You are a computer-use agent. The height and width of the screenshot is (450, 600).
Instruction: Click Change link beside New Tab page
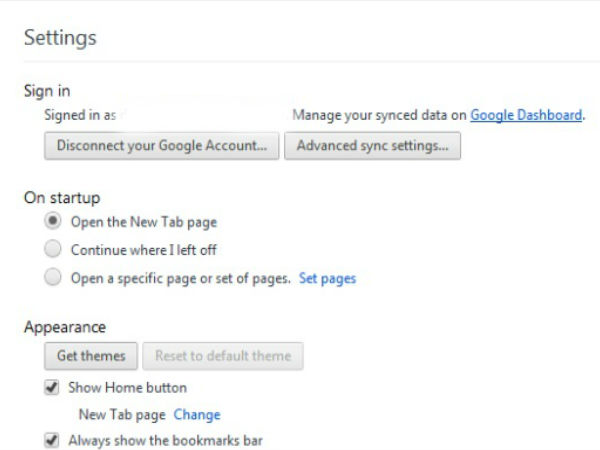197,414
